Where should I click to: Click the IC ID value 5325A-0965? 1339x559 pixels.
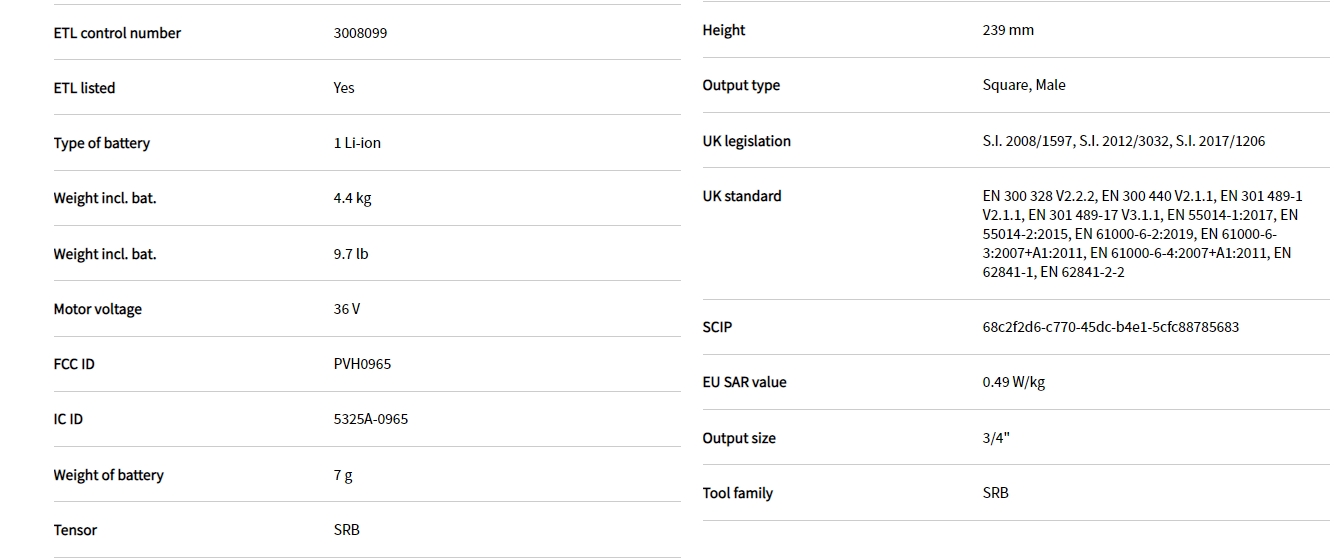(370, 419)
